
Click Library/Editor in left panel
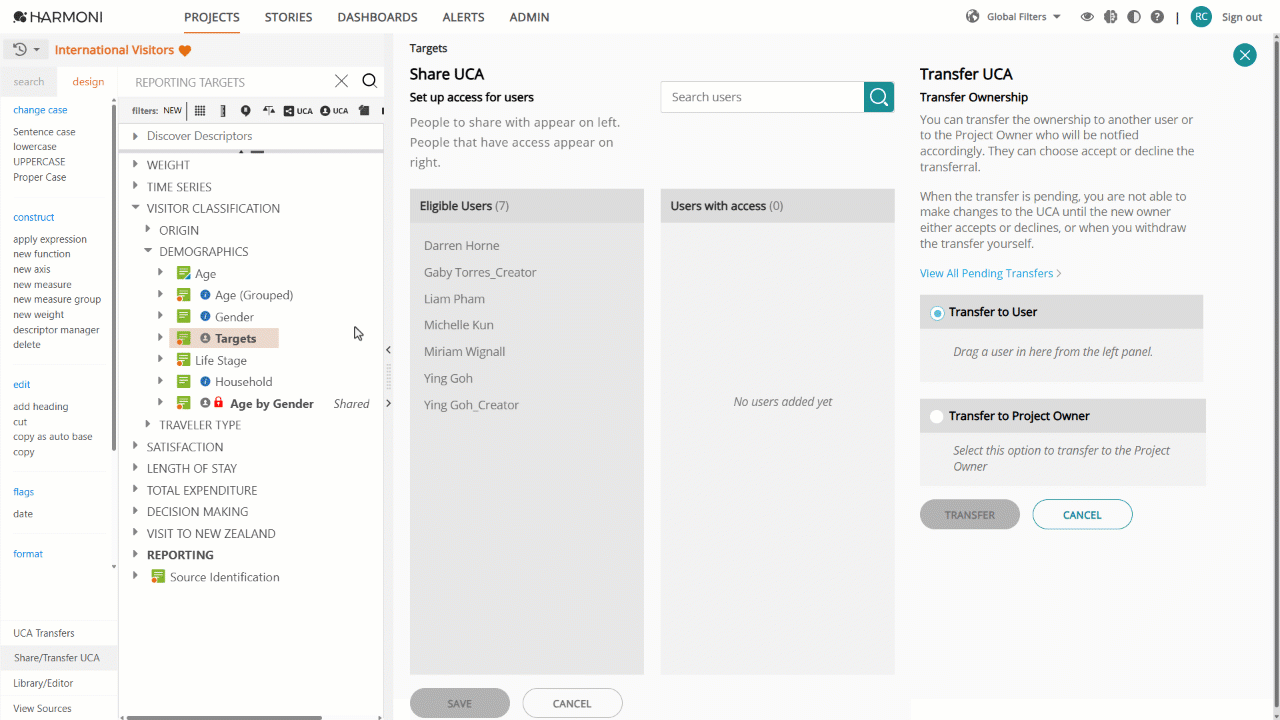click(43, 683)
